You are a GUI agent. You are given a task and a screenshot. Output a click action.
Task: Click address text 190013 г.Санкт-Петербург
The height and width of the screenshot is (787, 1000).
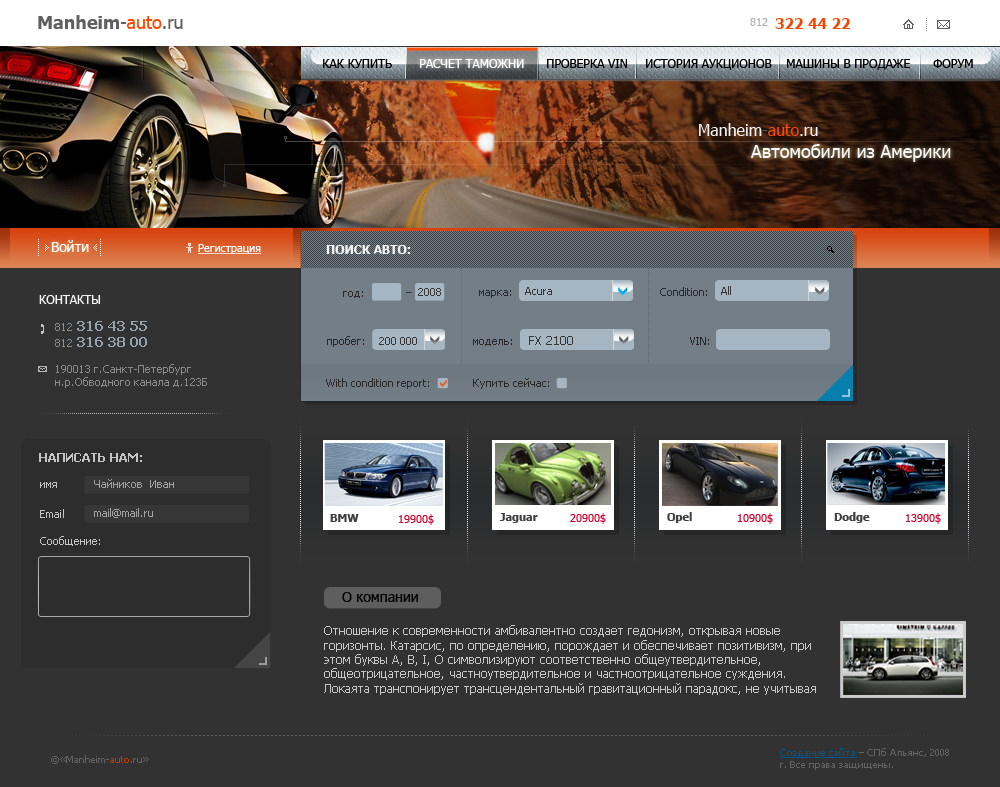122,369
